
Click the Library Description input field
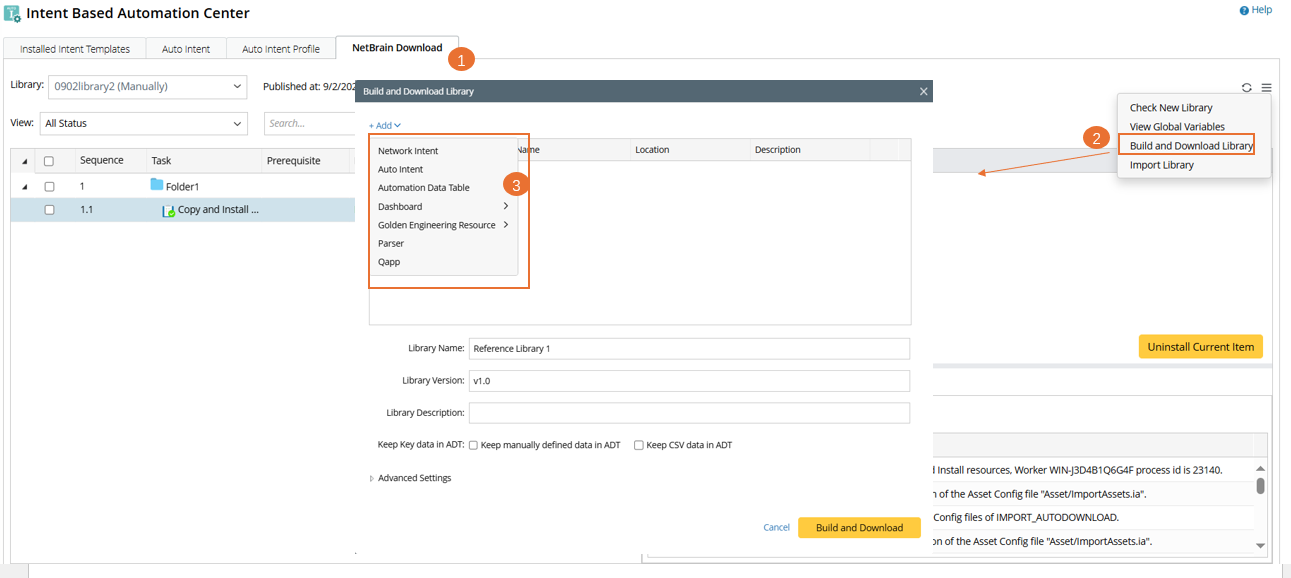click(689, 413)
